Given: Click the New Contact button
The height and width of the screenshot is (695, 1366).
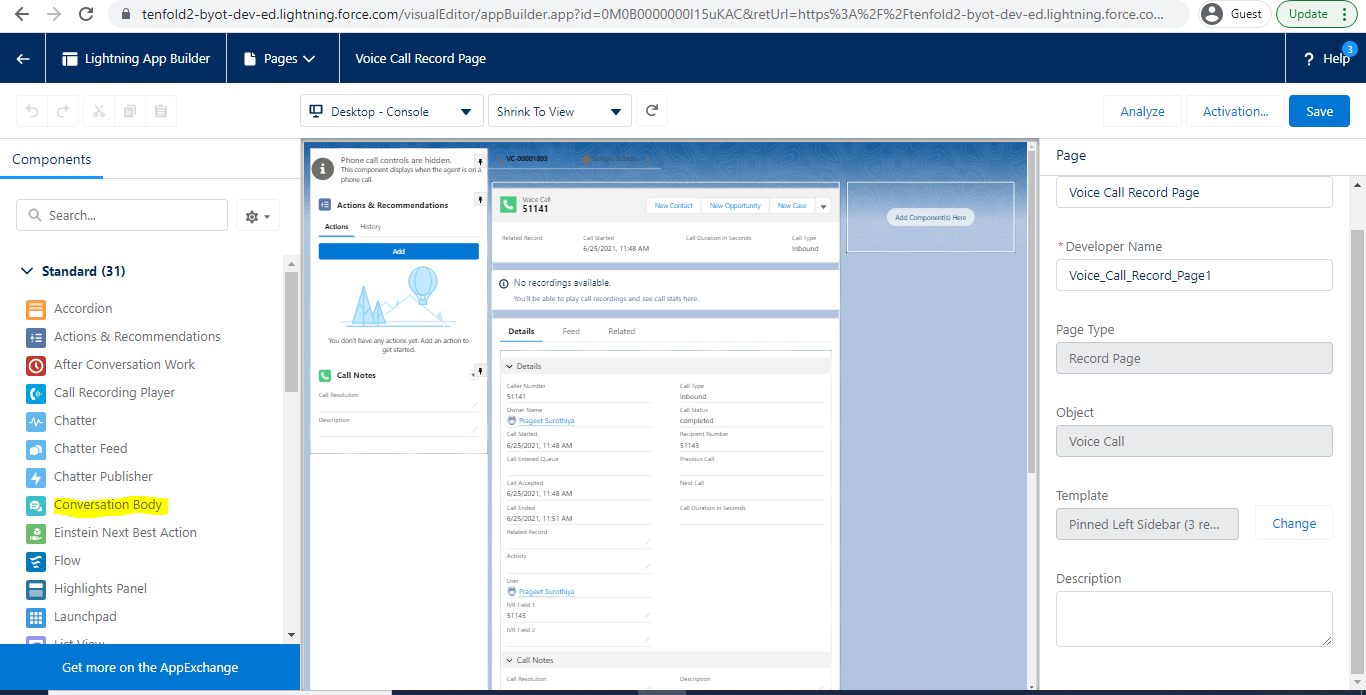Looking at the screenshot, I should [x=674, y=206].
